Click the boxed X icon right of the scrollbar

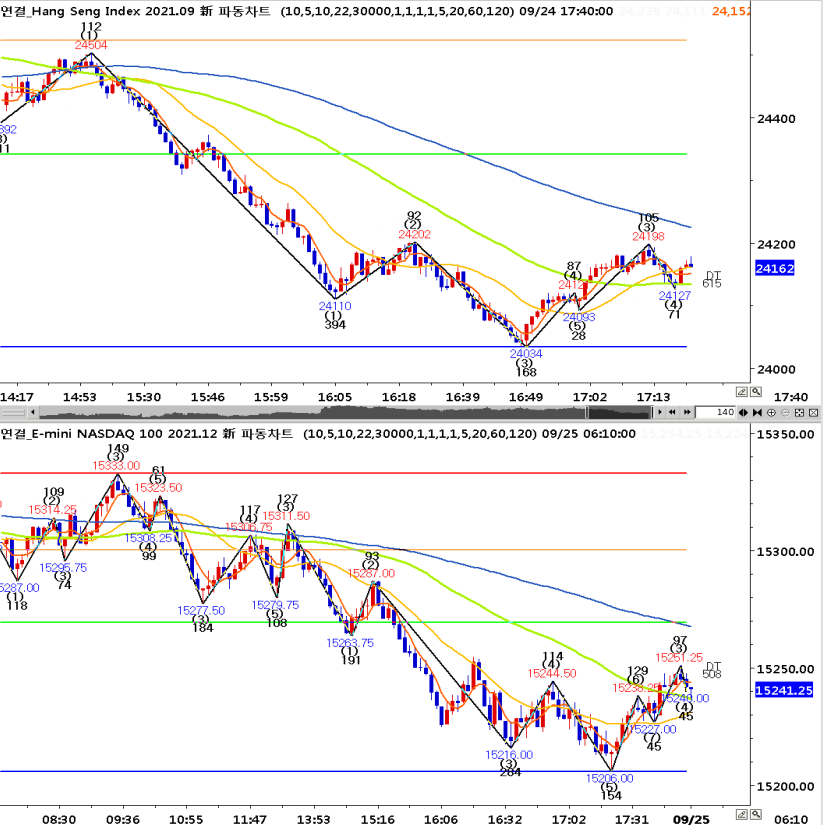click(813, 412)
